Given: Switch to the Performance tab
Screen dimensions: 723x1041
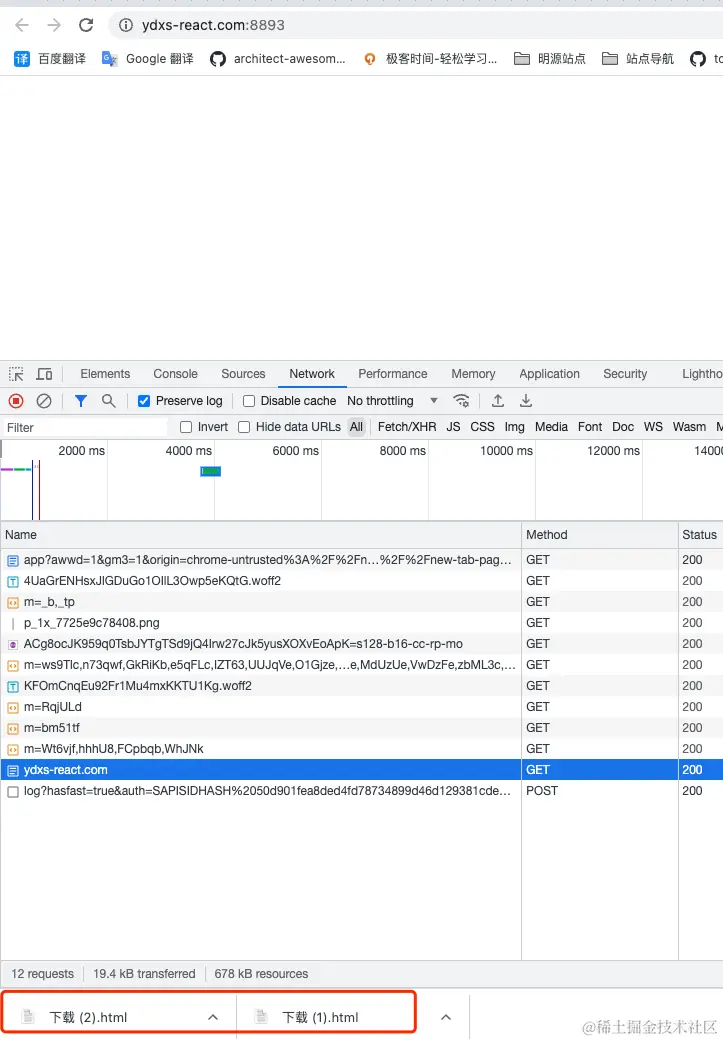Looking at the screenshot, I should pos(393,374).
